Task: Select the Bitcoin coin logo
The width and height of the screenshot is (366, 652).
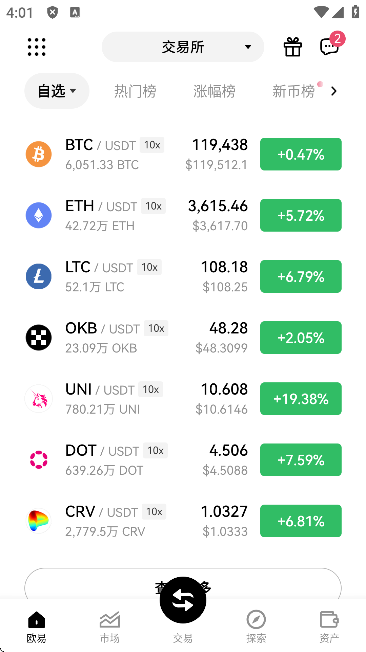Action: click(x=39, y=154)
